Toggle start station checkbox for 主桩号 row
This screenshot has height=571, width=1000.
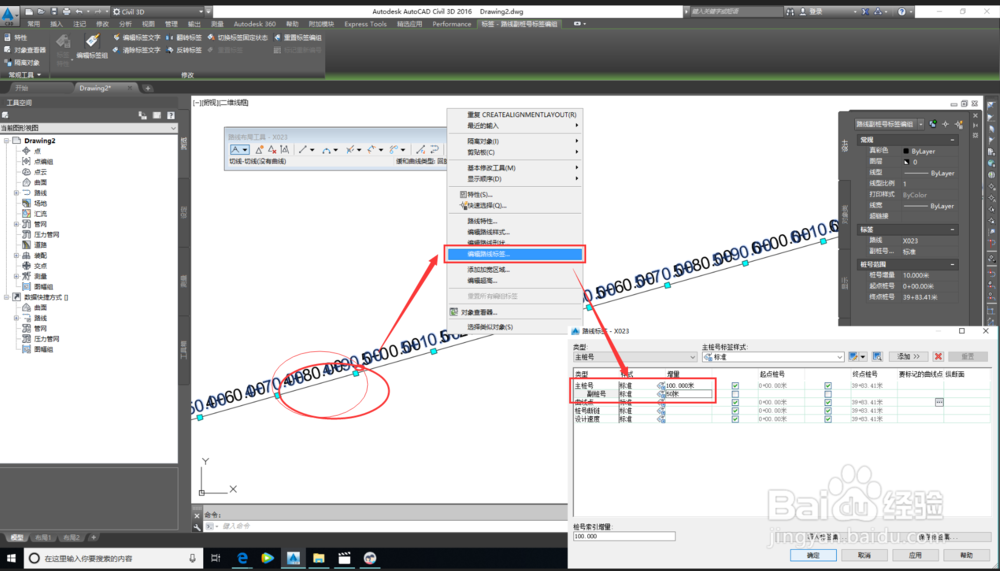pyautogui.click(x=735, y=386)
